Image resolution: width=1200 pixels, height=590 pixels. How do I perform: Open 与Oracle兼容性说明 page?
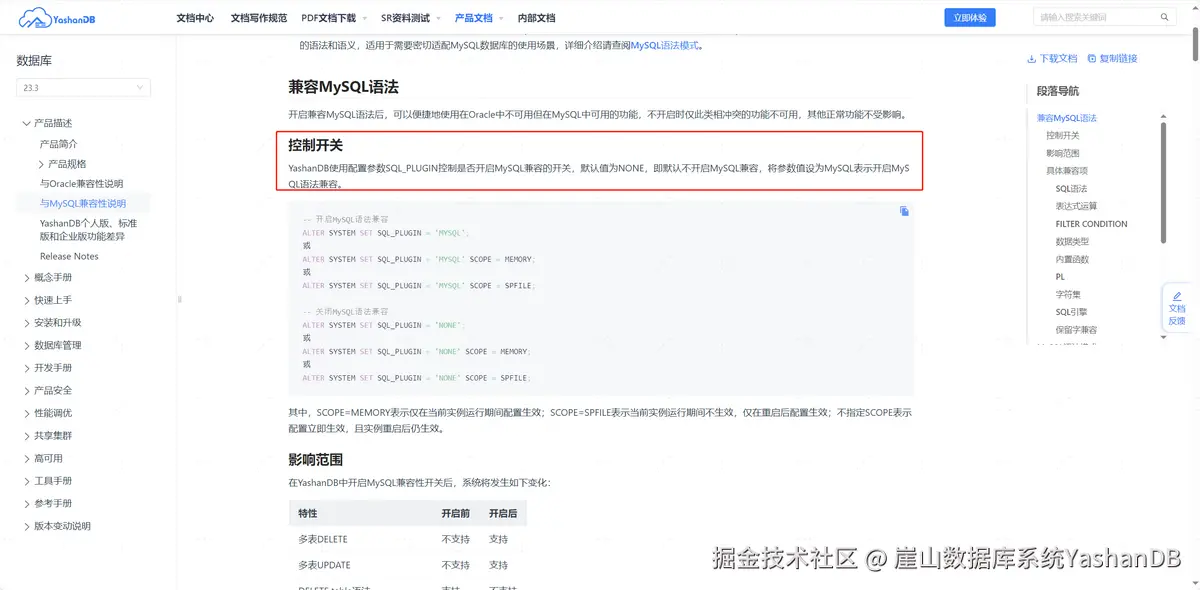pyautogui.click(x=81, y=184)
